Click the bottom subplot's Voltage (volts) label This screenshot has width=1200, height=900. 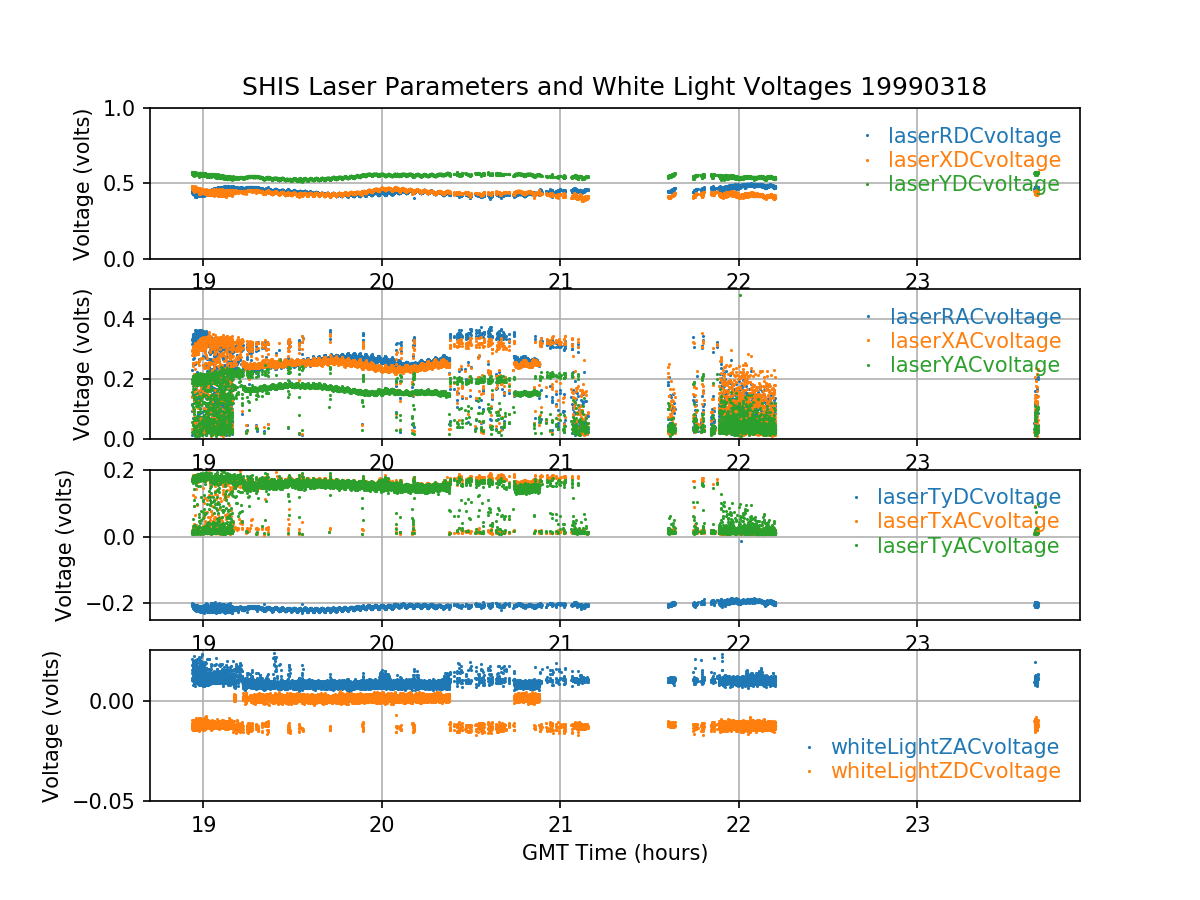tap(51, 726)
